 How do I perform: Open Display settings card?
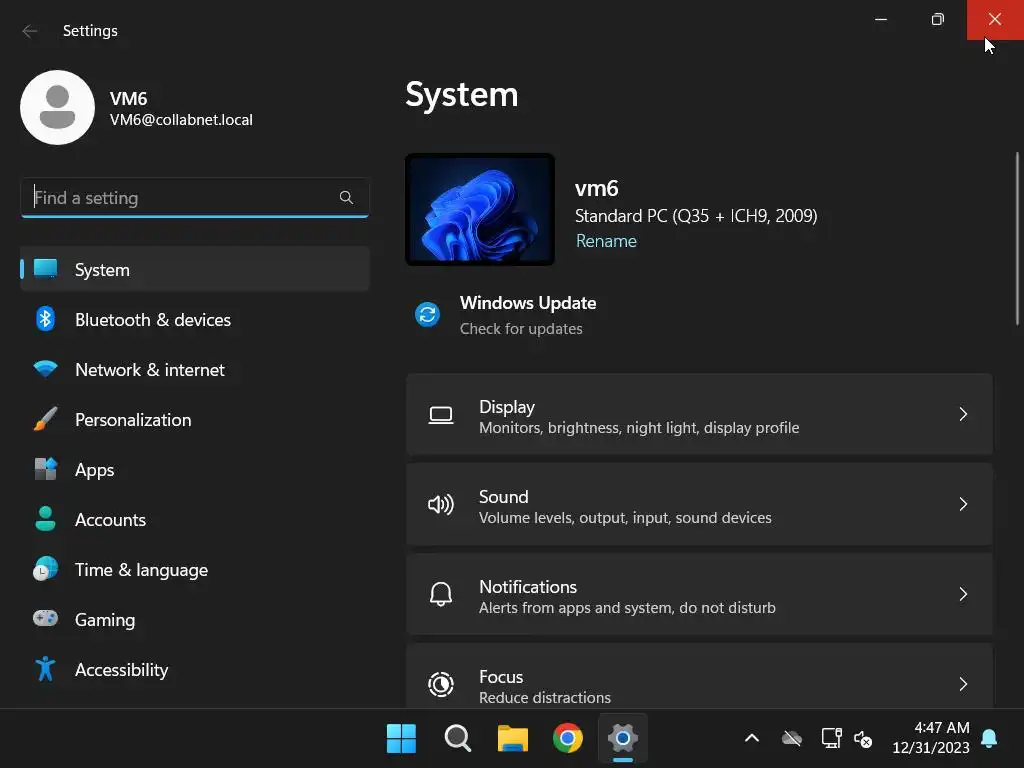(699, 414)
